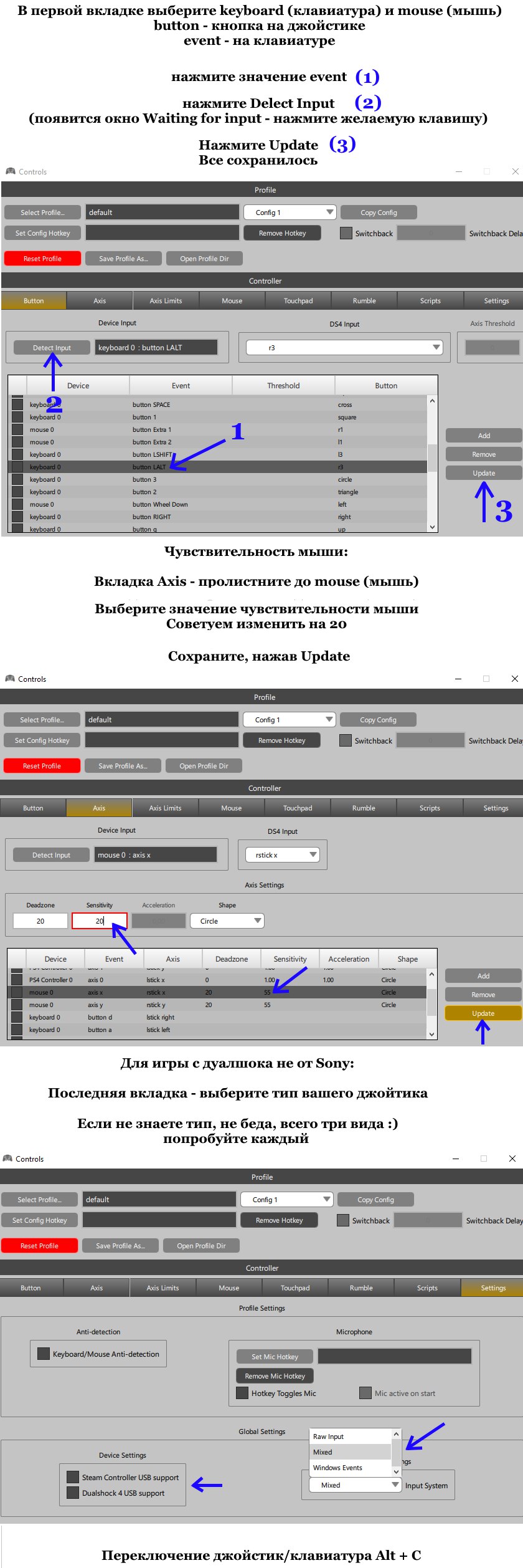The width and height of the screenshot is (523, 1568).
Task: Toggle the Switchback checkbox in the Settings-tab window
Action: click(343, 1220)
